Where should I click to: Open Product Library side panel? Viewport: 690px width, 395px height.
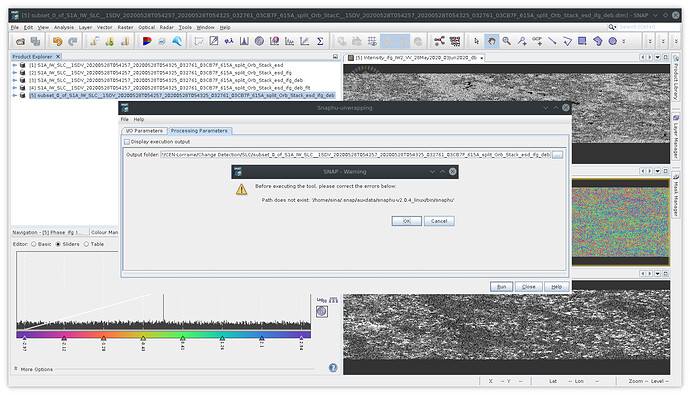[x=676, y=78]
